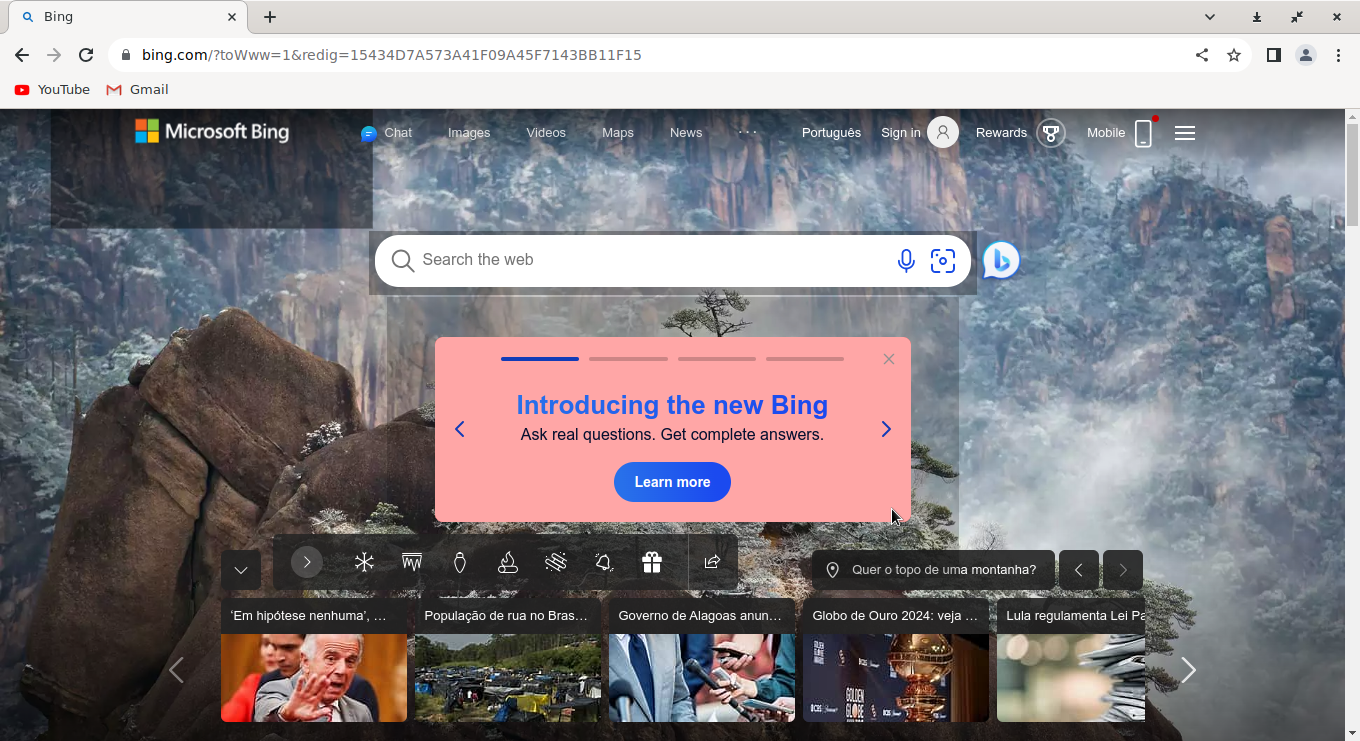1360x741 pixels.
Task: Show previous background image
Action: 1079,570
